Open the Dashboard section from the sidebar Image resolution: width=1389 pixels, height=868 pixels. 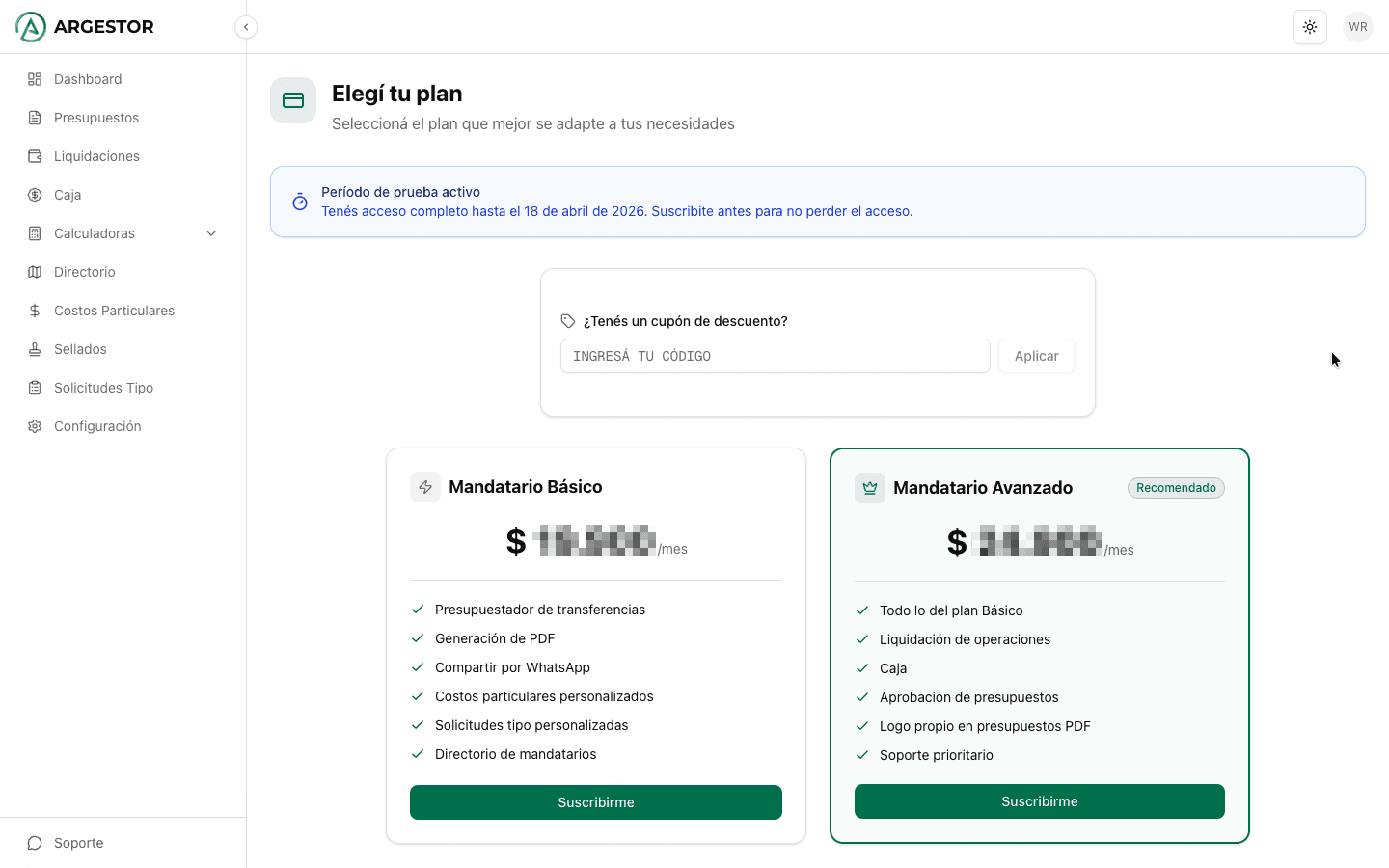89,79
